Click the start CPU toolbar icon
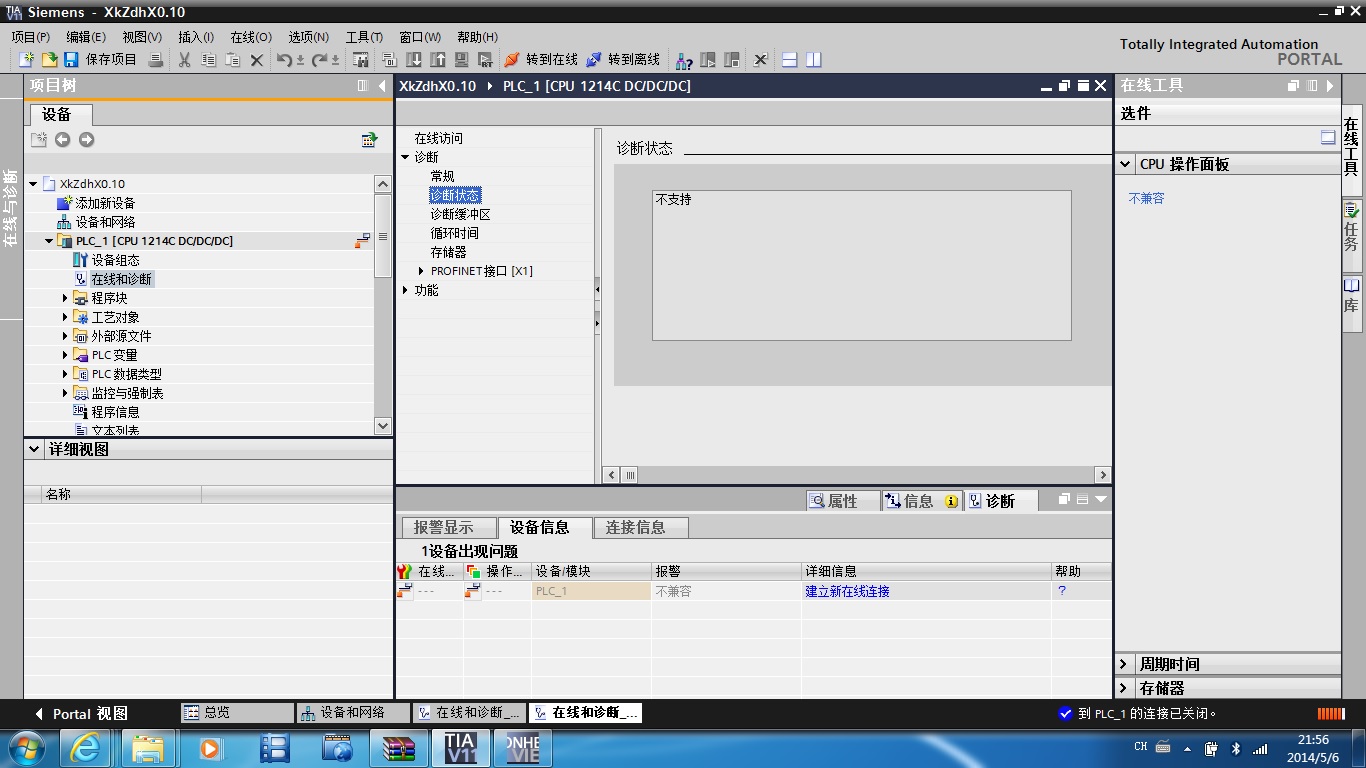1366x768 pixels. pyautogui.click(x=708, y=60)
